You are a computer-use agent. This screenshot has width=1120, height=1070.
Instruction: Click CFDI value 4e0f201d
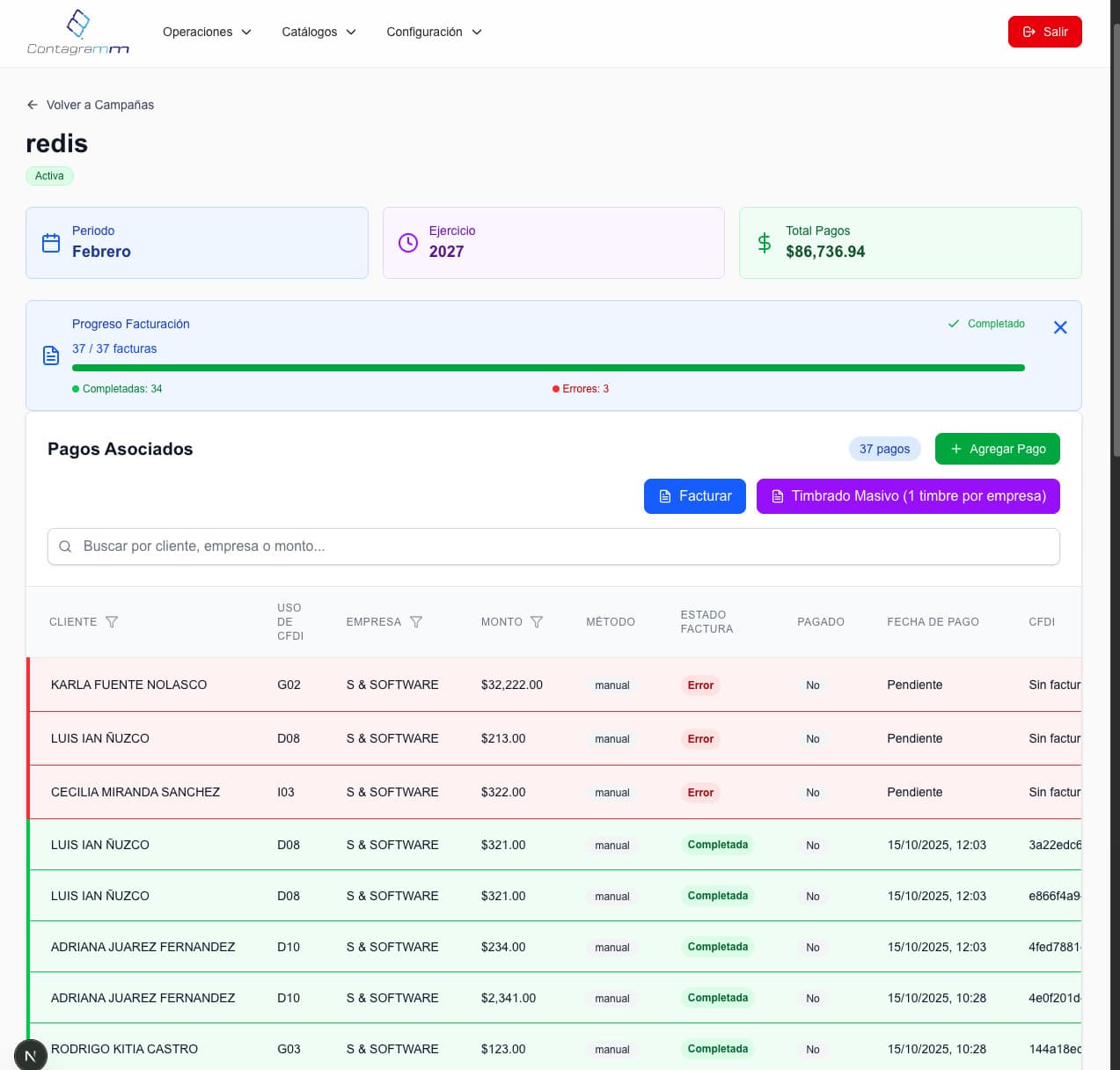click(x=1055, y=998)
